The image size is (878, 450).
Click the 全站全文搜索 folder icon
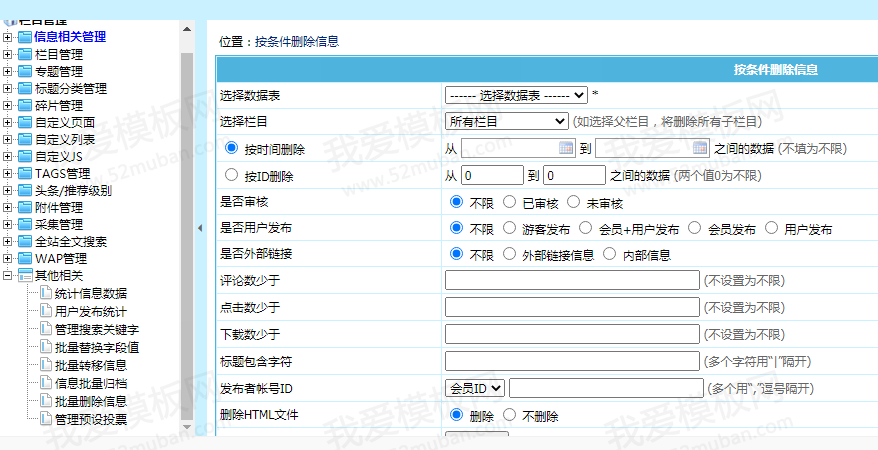tap(25, 242)
